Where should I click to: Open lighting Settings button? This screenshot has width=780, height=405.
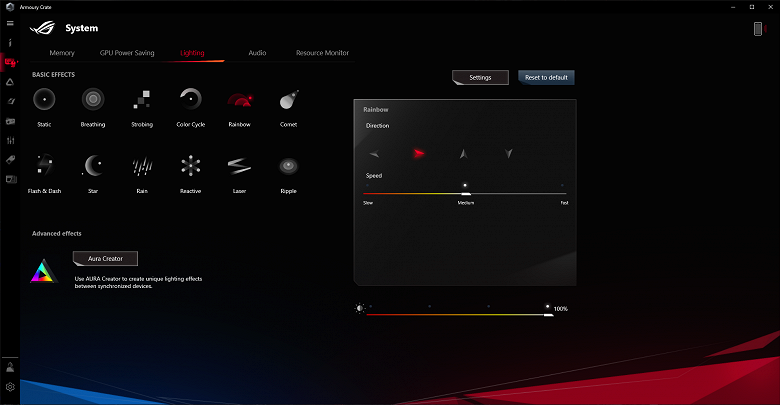480,78
